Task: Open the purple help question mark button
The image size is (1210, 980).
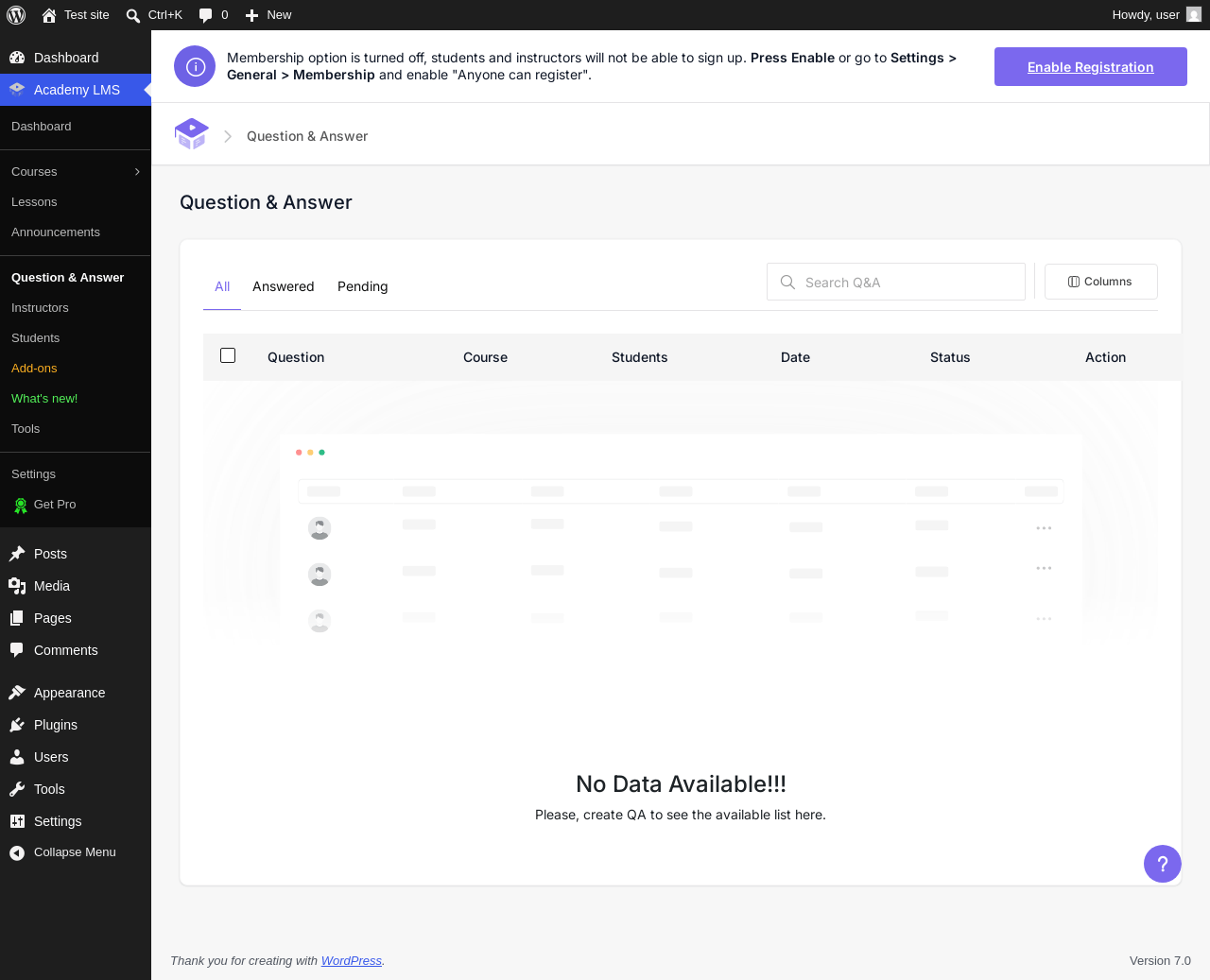Action: click(x=1163, y=864)
